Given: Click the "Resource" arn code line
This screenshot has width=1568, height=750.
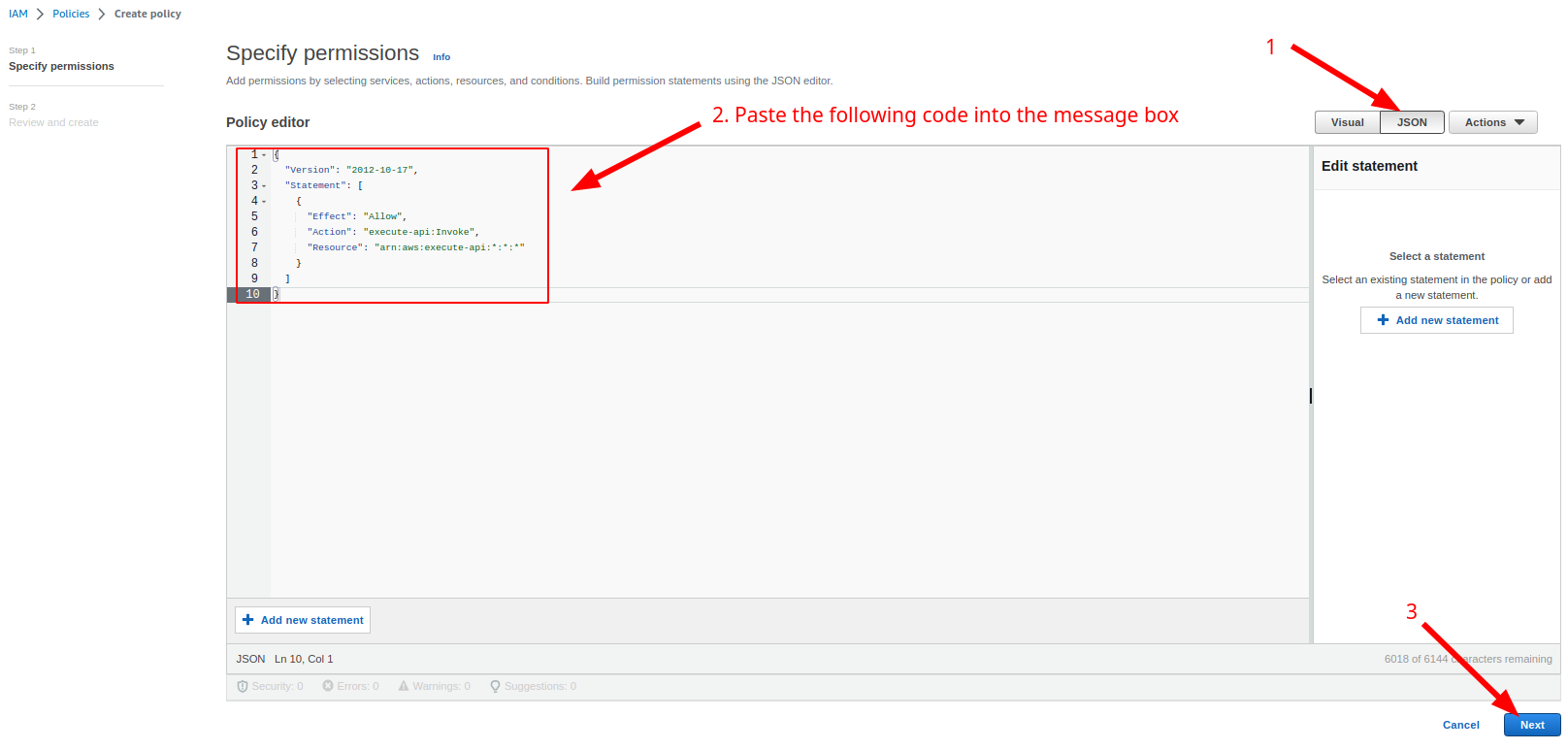Looking at the screenshot, I should pos(415,247).
